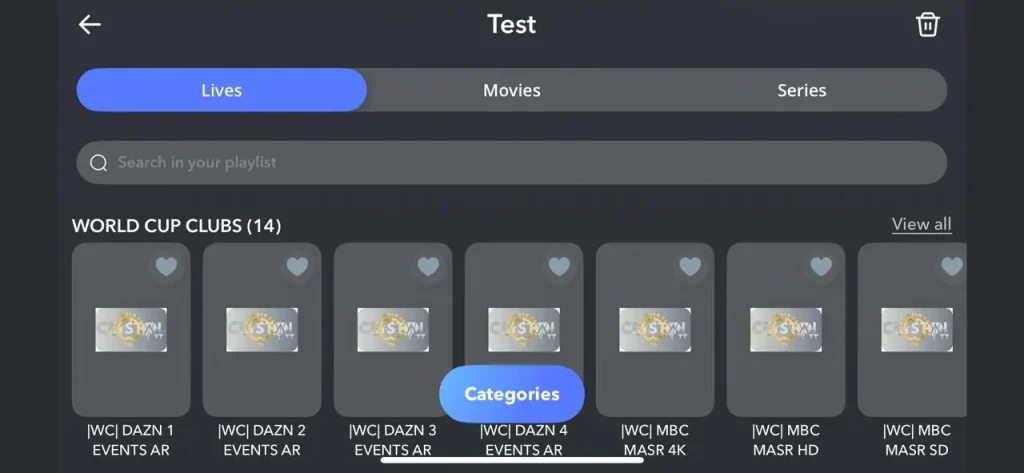This screenshot has width=1024, height=473.
Task: Select the Lives tab
Action: (x=222, y=90)
